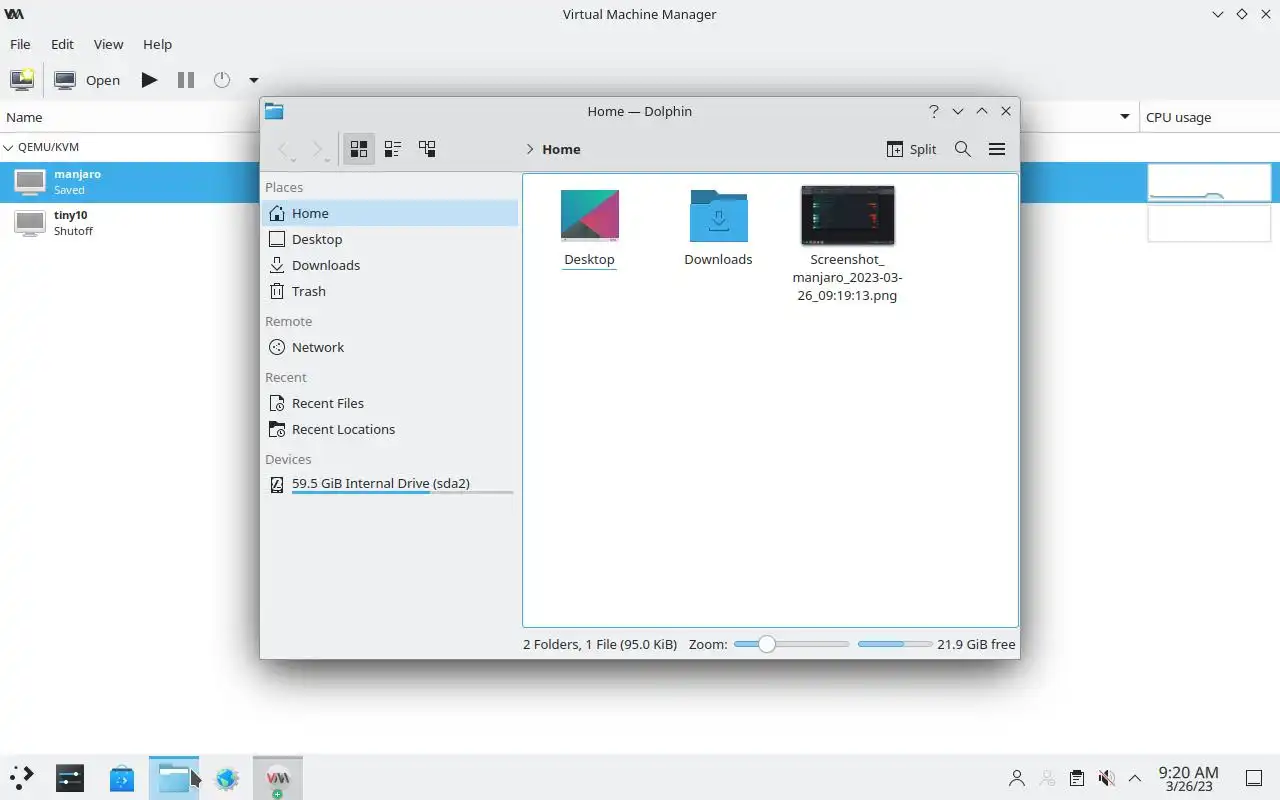
Task: Open Network under Remote
Action: point(390,347)
